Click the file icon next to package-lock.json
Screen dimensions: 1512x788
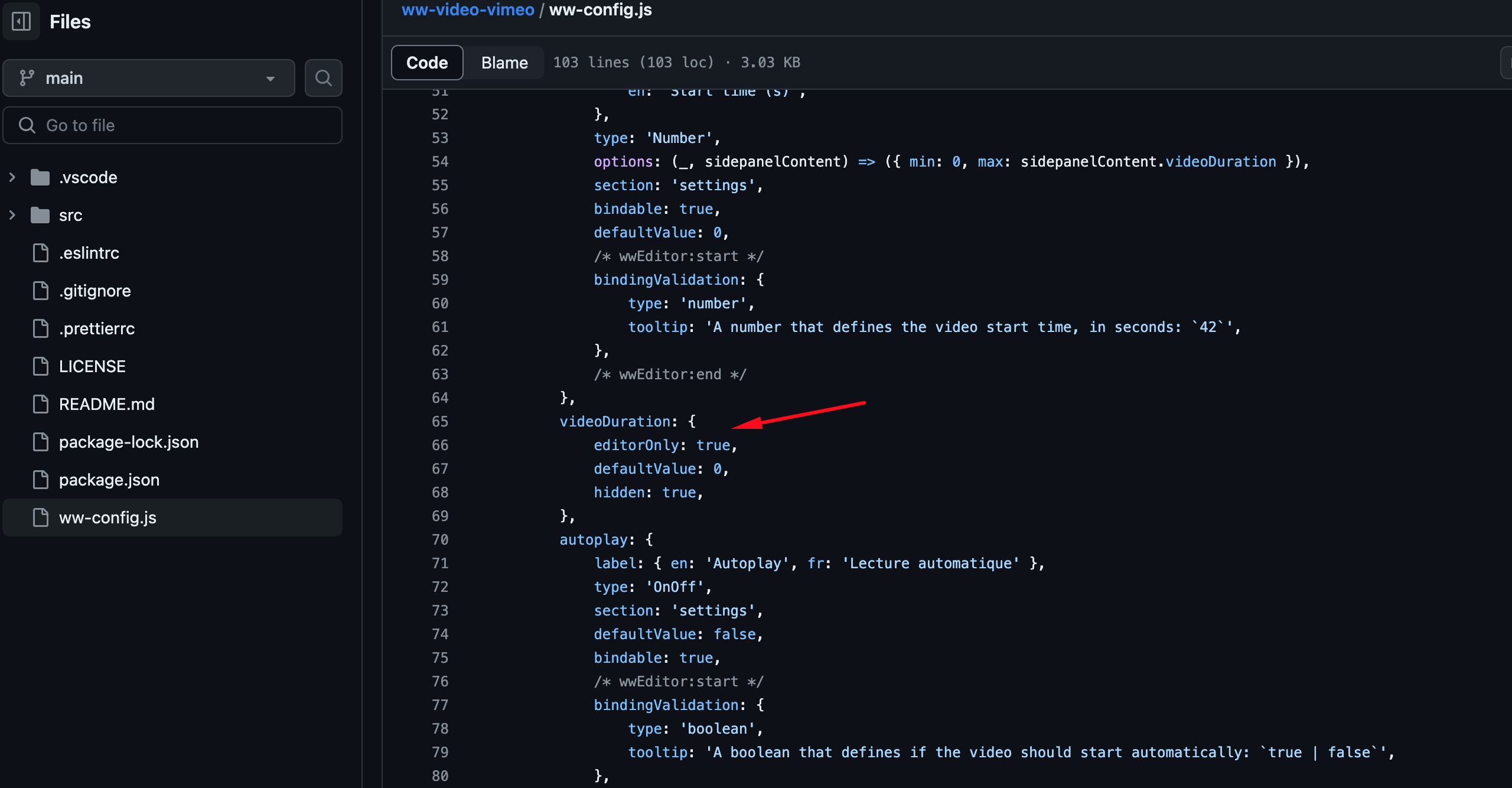tap(41, 442)
